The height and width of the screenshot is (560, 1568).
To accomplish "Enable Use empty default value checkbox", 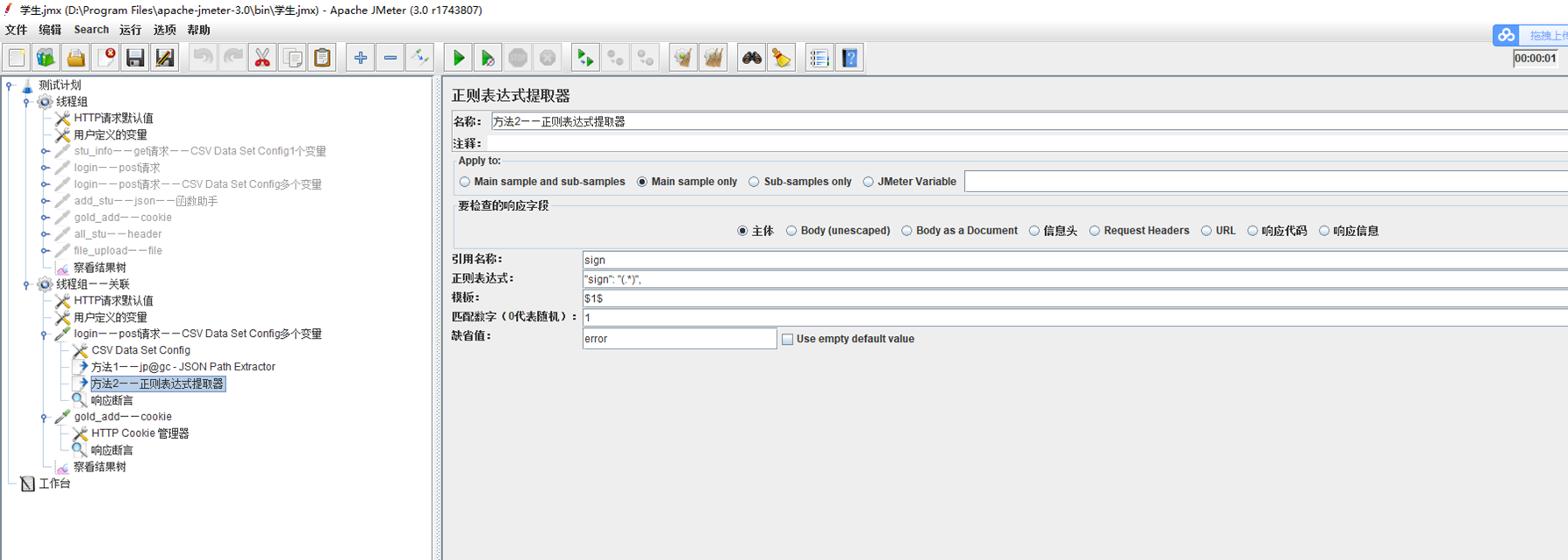I will pyautogui.click(x=787, y=339).
